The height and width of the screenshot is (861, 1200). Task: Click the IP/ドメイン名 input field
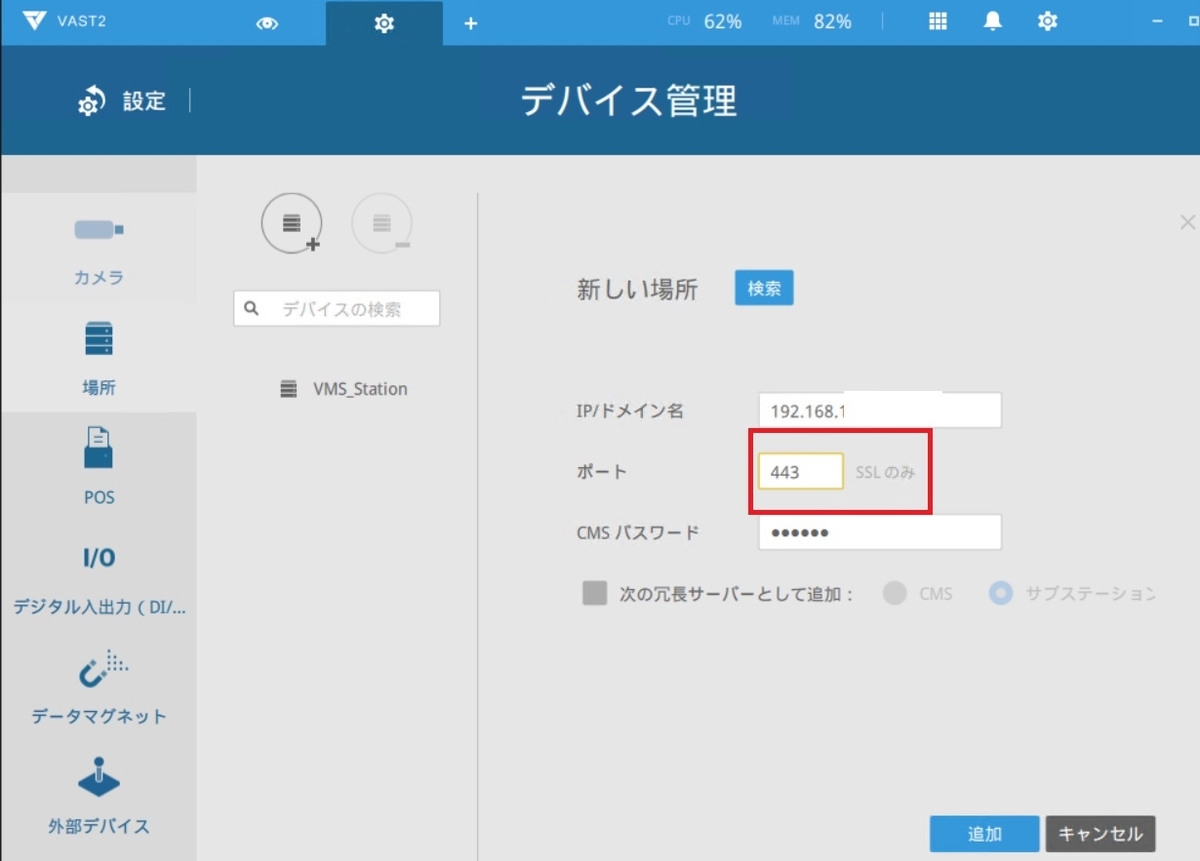tap(880, 411)
